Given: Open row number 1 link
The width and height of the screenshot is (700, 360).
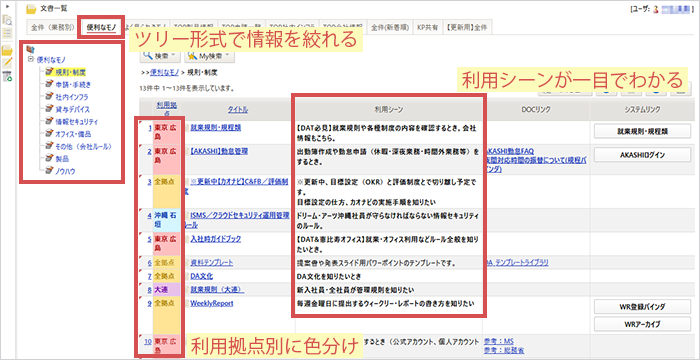Looking at the screenshot, I should coord(150,127).
